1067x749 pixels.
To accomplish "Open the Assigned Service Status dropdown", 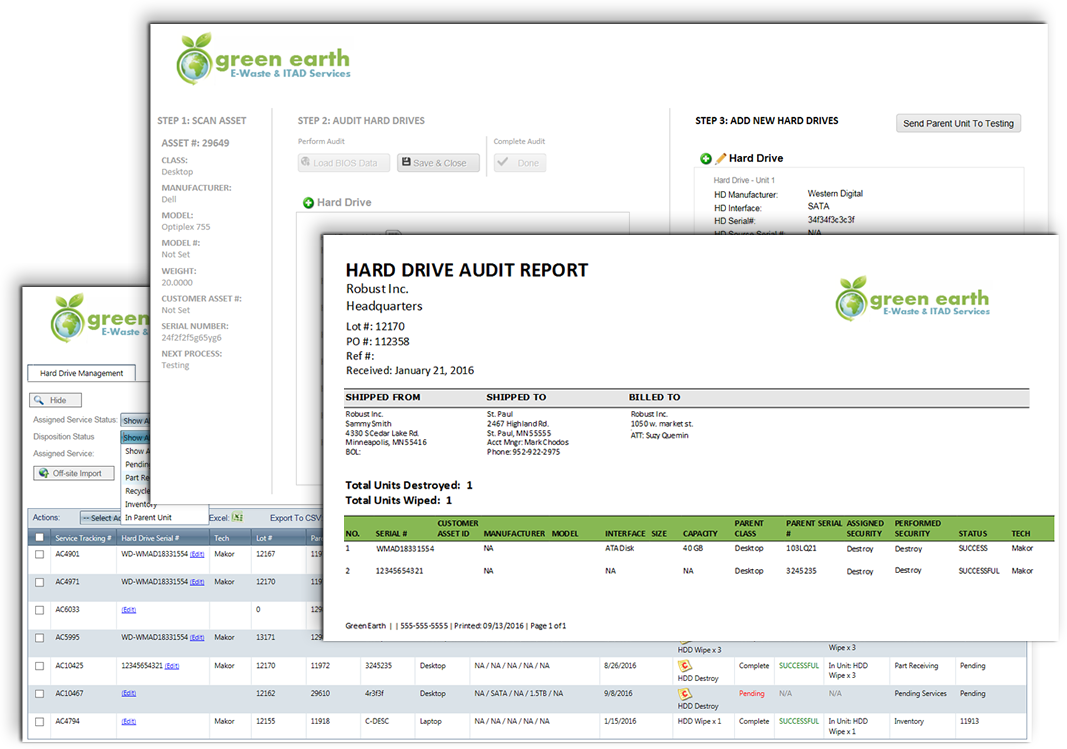I will [134, 421].
